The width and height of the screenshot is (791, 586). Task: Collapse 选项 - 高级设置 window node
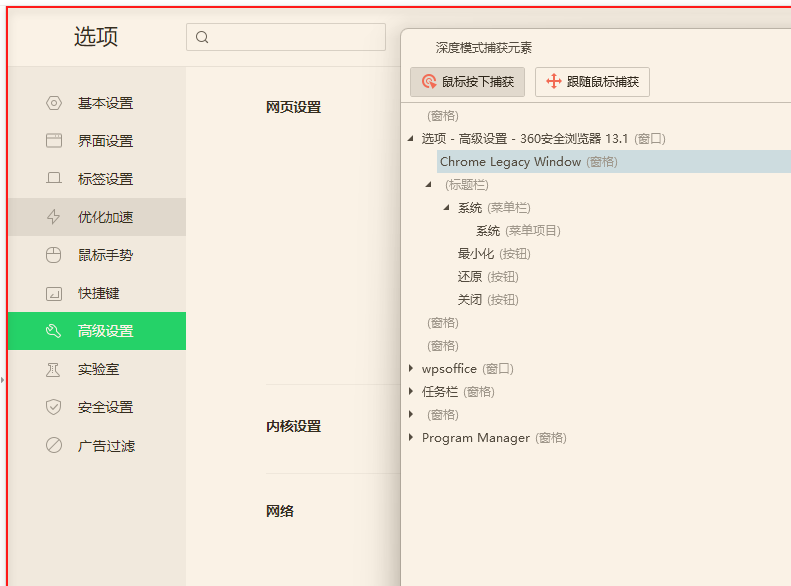point(411,138)
